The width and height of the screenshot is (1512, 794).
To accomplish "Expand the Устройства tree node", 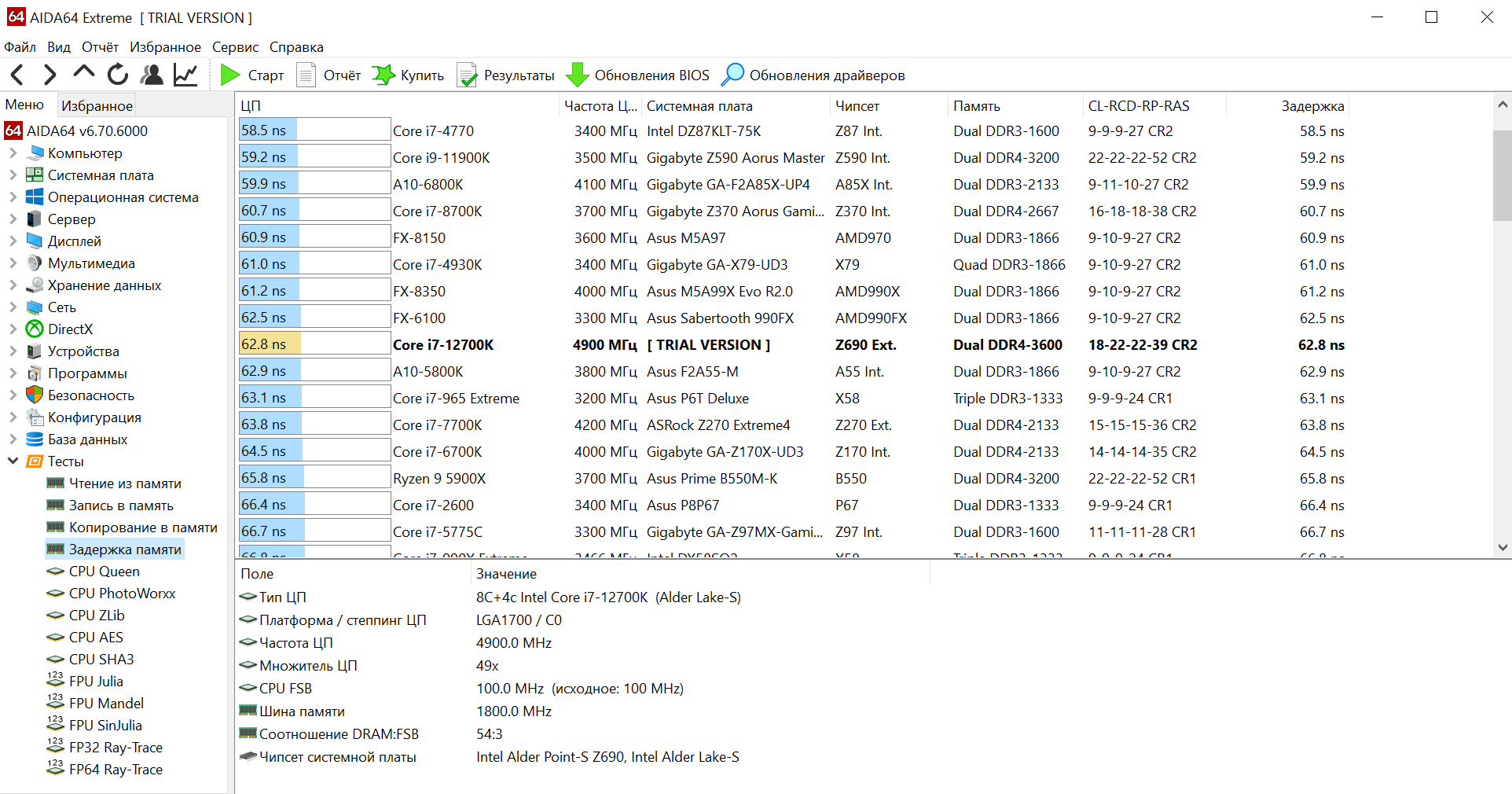I will pyautogui.click(x=13, y=351).
